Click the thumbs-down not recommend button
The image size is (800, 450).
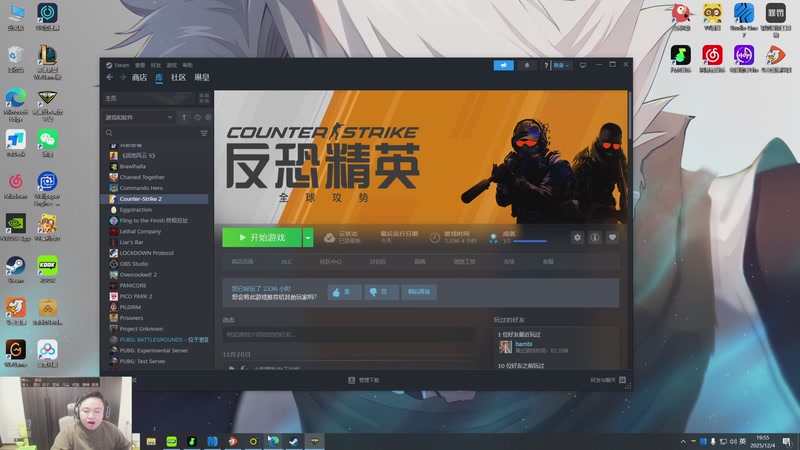(382, 292)
